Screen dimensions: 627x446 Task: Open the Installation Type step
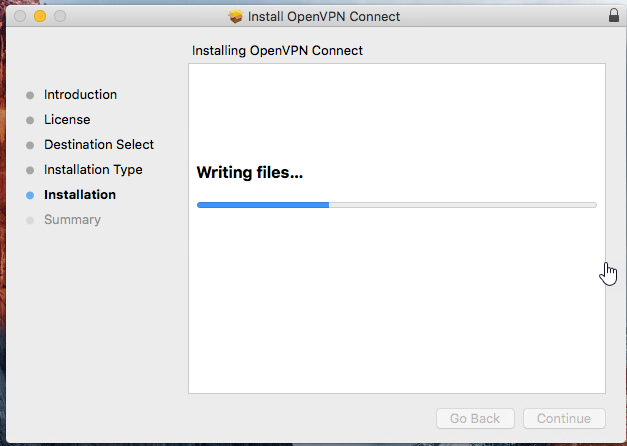[93, 170]
